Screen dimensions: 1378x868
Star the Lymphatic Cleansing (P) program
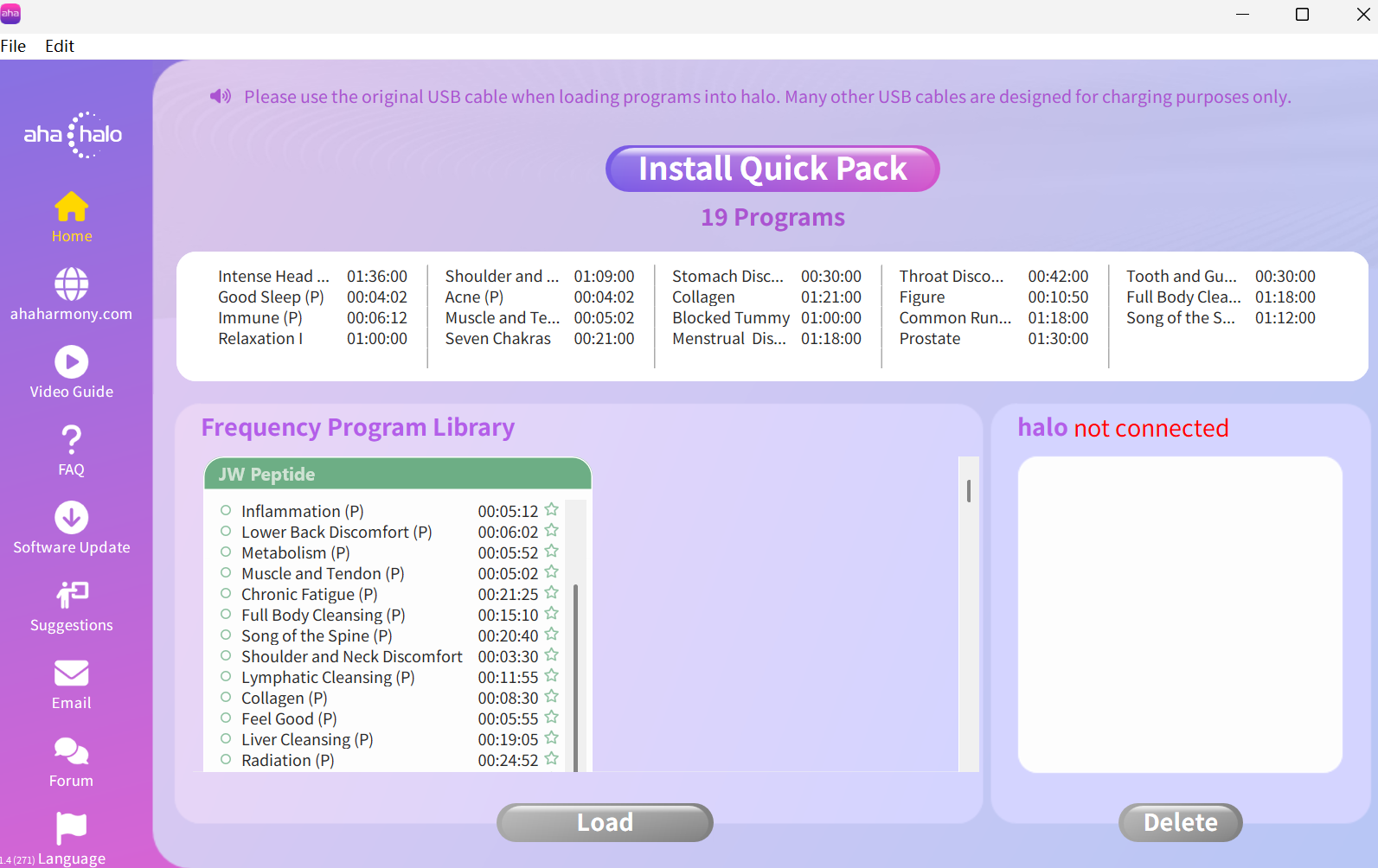tap(552, 675)
